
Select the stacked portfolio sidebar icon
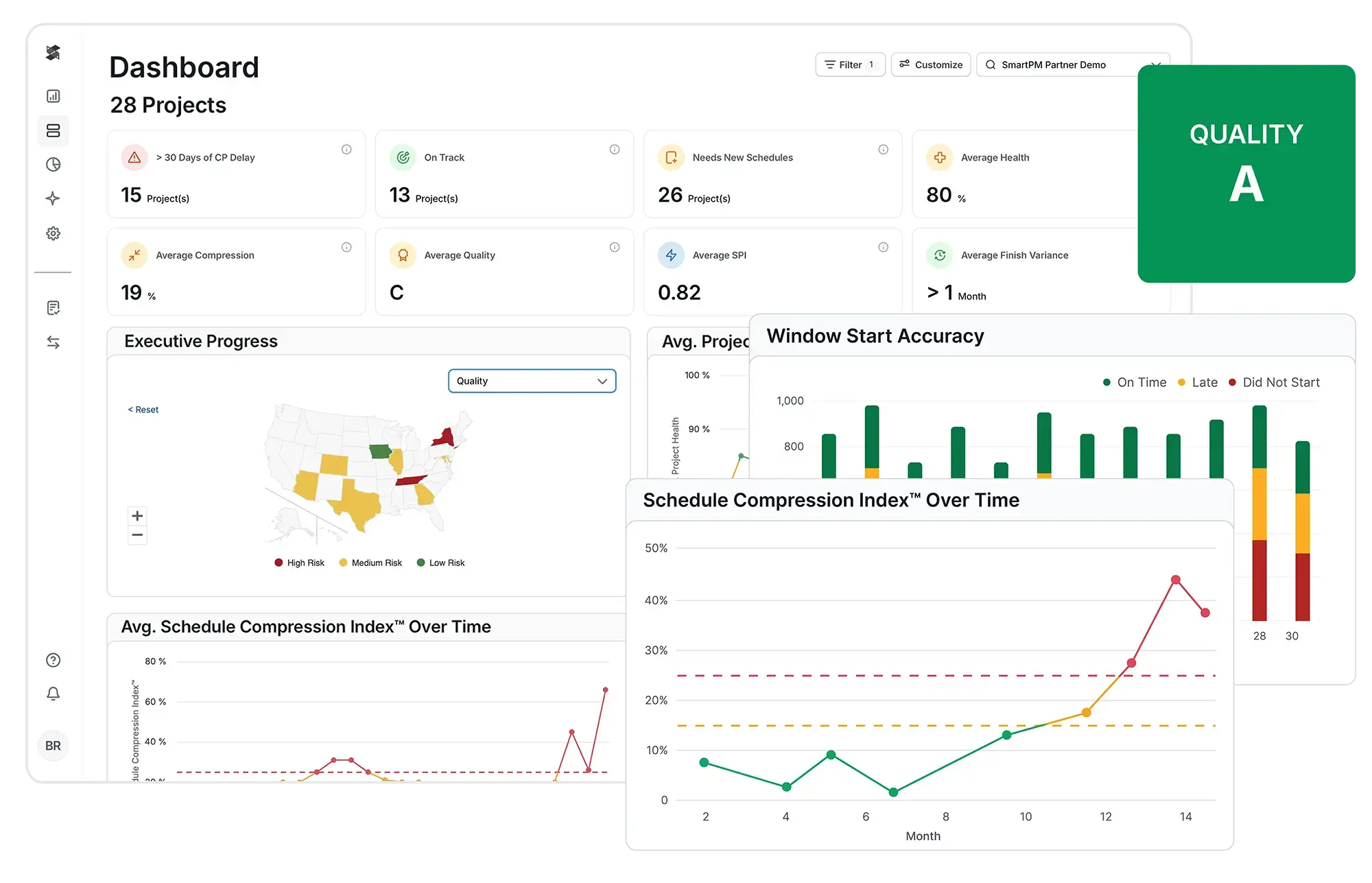[53, 130]
